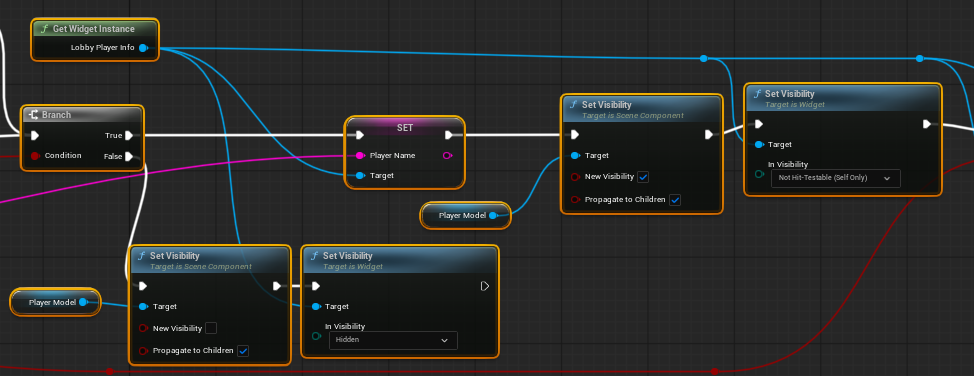Click the exec output pin of Hidden Set Visibility node

[485, 286]
